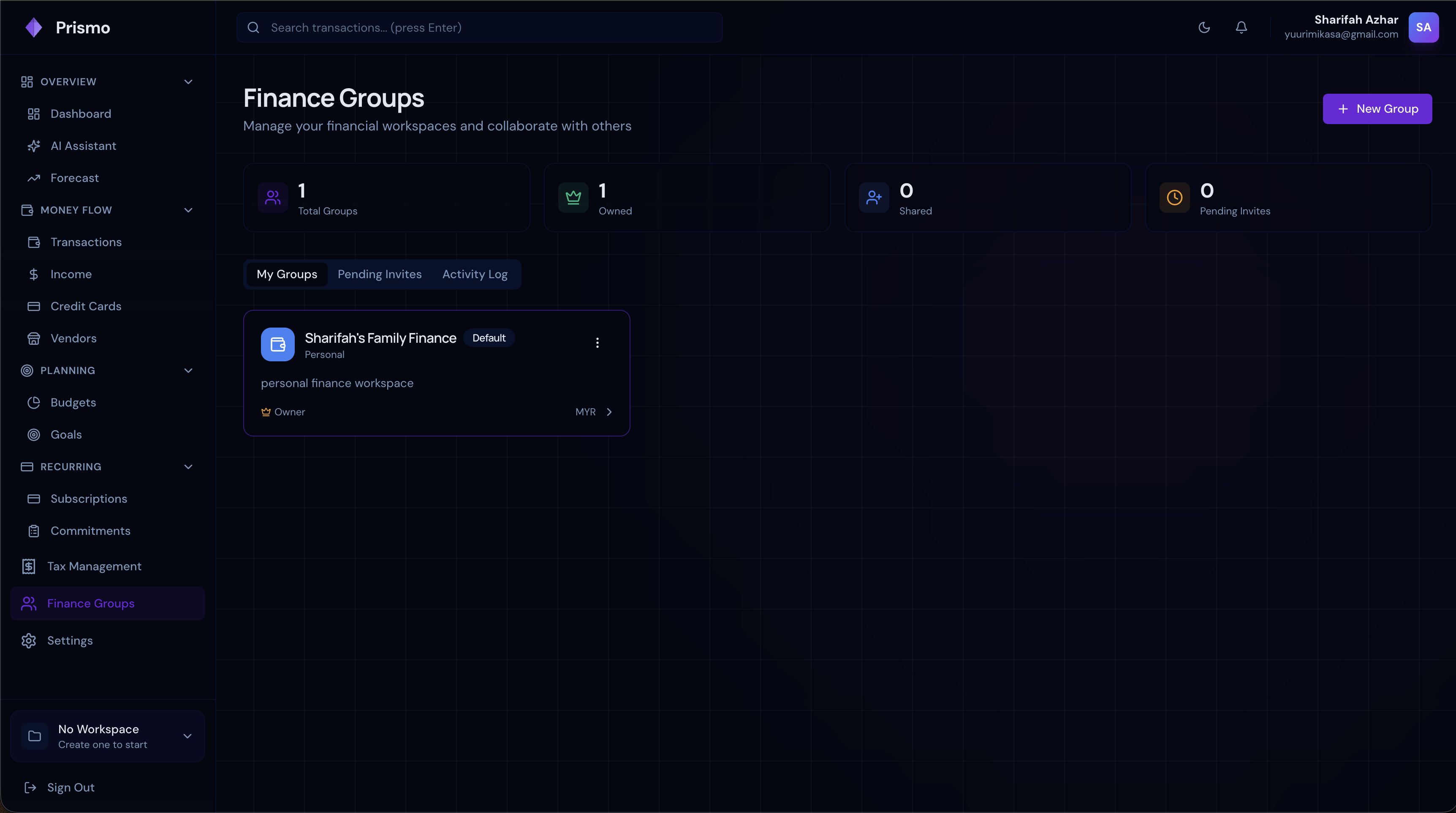Collapse the Money Flow section
This screenshot has width=1456, height=813.
(x=188, y=210)
